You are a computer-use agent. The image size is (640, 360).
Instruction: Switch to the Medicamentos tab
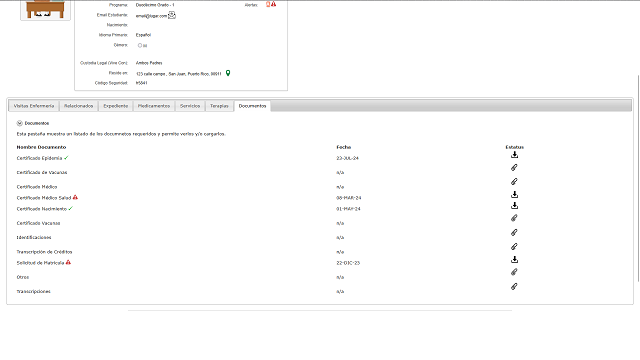pyautogui.click(x=154, y=106)
